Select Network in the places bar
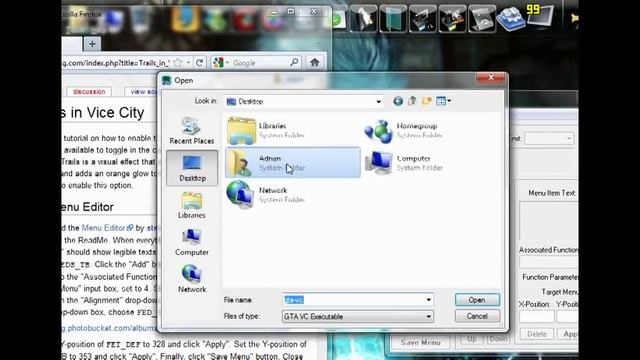 [191, 279]
